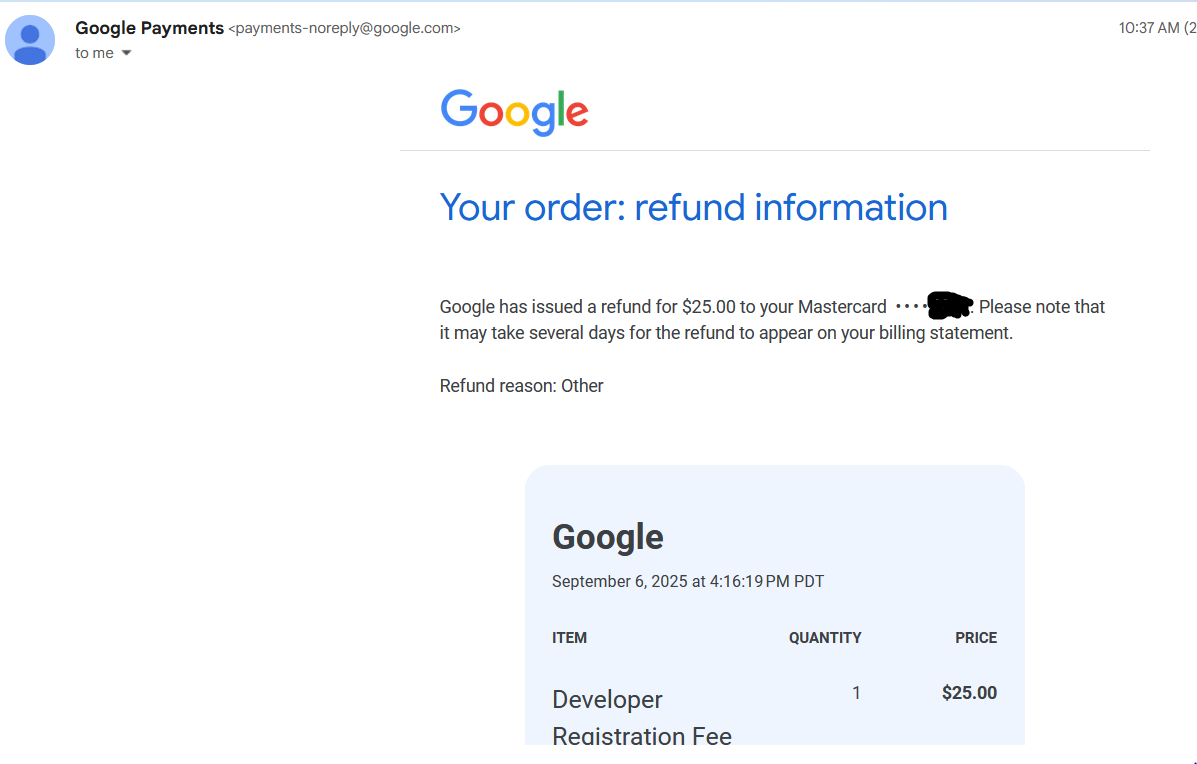Click the "Your order: refund information" heading

693,208
